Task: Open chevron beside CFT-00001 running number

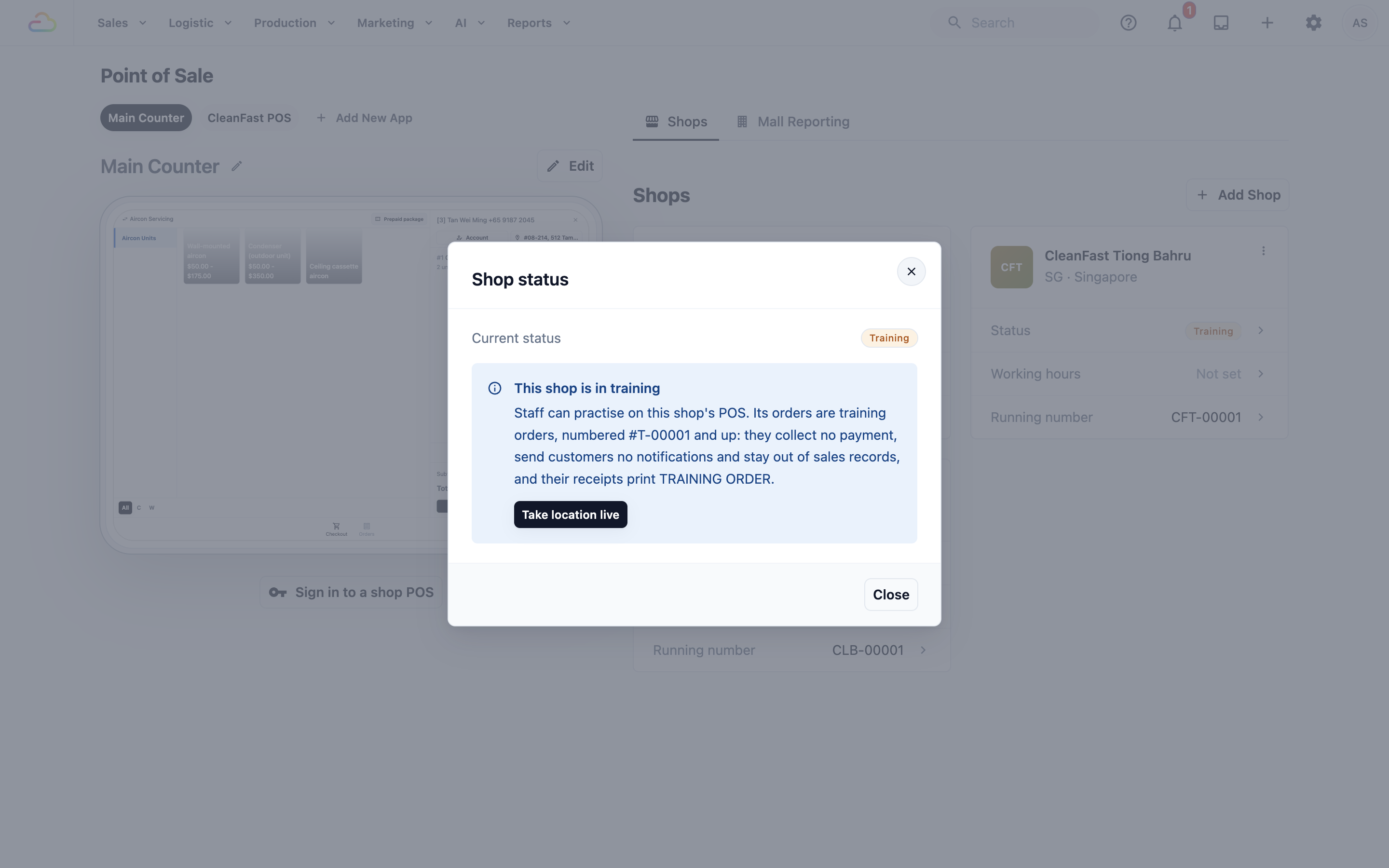Action: (x=1261, y=417)
